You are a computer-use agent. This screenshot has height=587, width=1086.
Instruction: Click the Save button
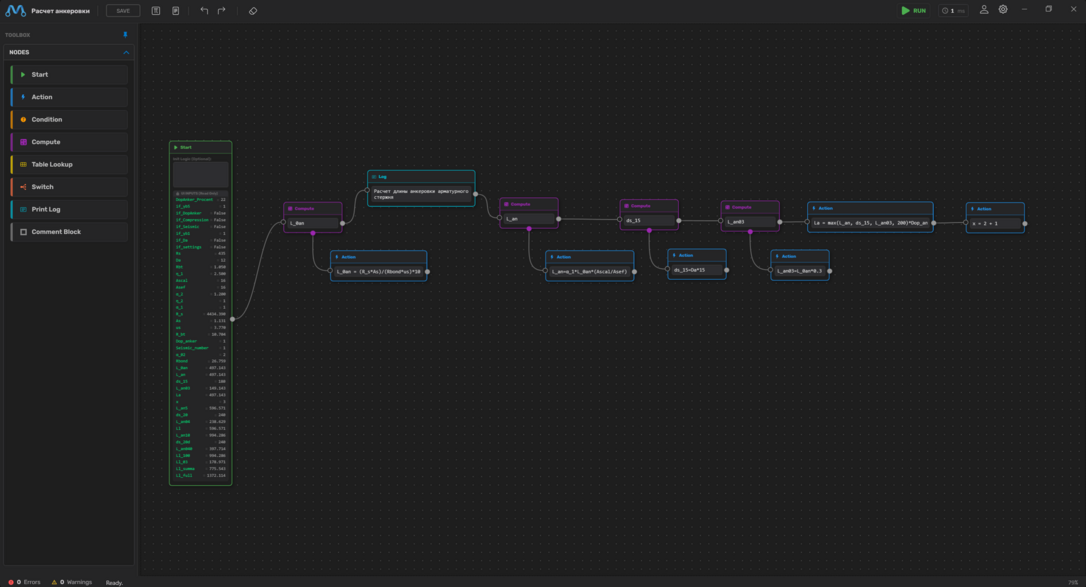point(123,11)
